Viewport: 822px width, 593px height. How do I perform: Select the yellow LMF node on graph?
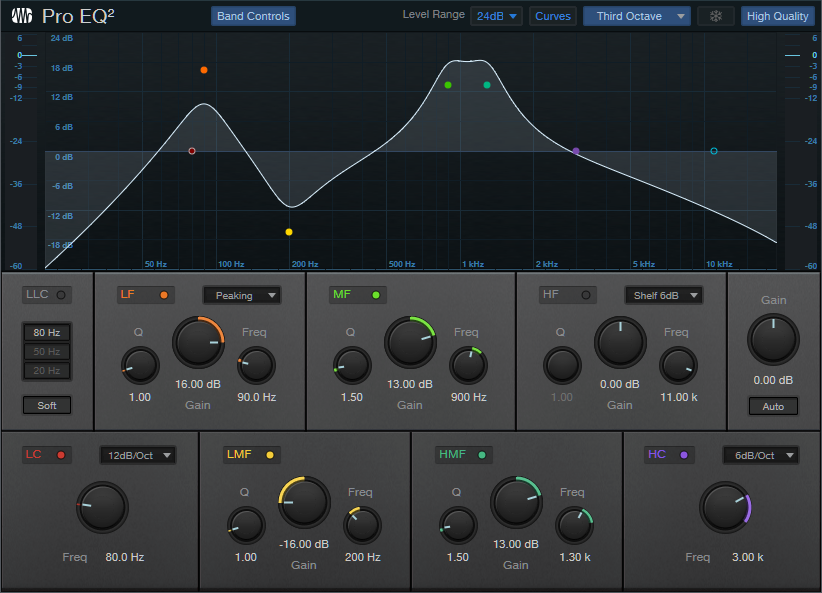click(x=289, y=232)
